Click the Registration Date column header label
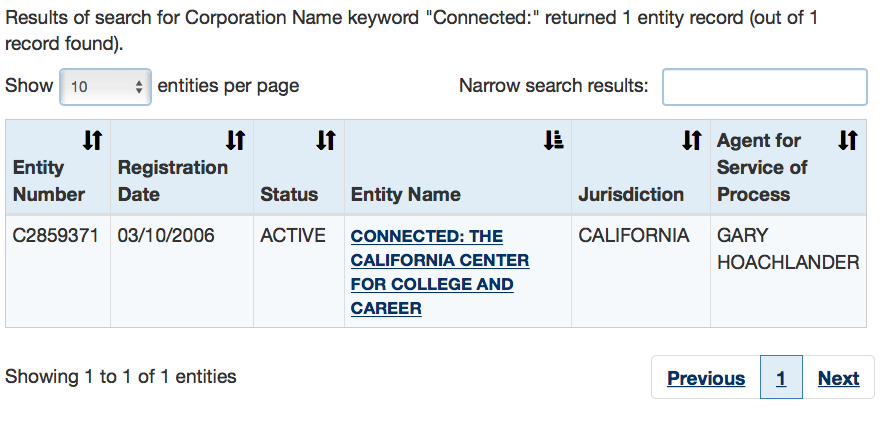885x426 pixels. pos(173,181)
